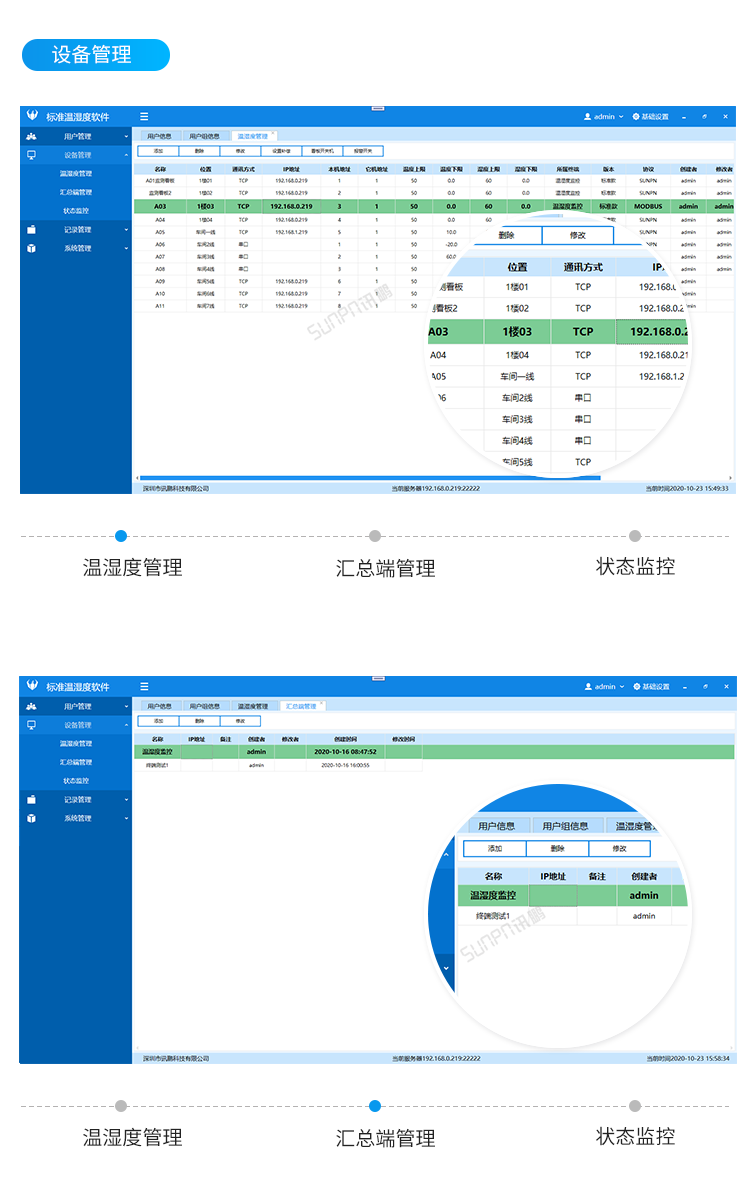Select the blue dot above the lower 汇总端管理 label
750x1203 pixels.
click(375, 1106)
